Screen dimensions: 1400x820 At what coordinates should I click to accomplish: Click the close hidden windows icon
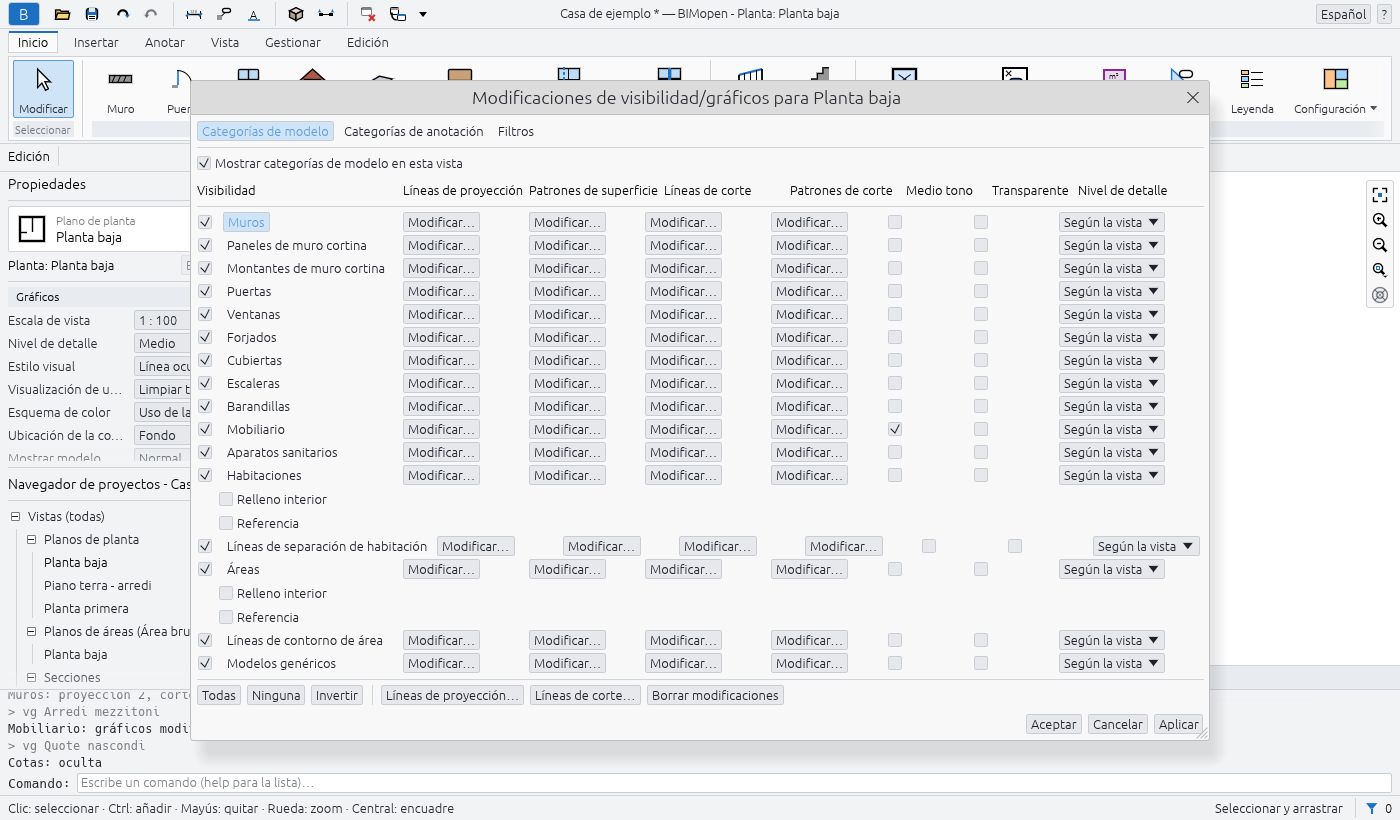click(x=368, y=14)
